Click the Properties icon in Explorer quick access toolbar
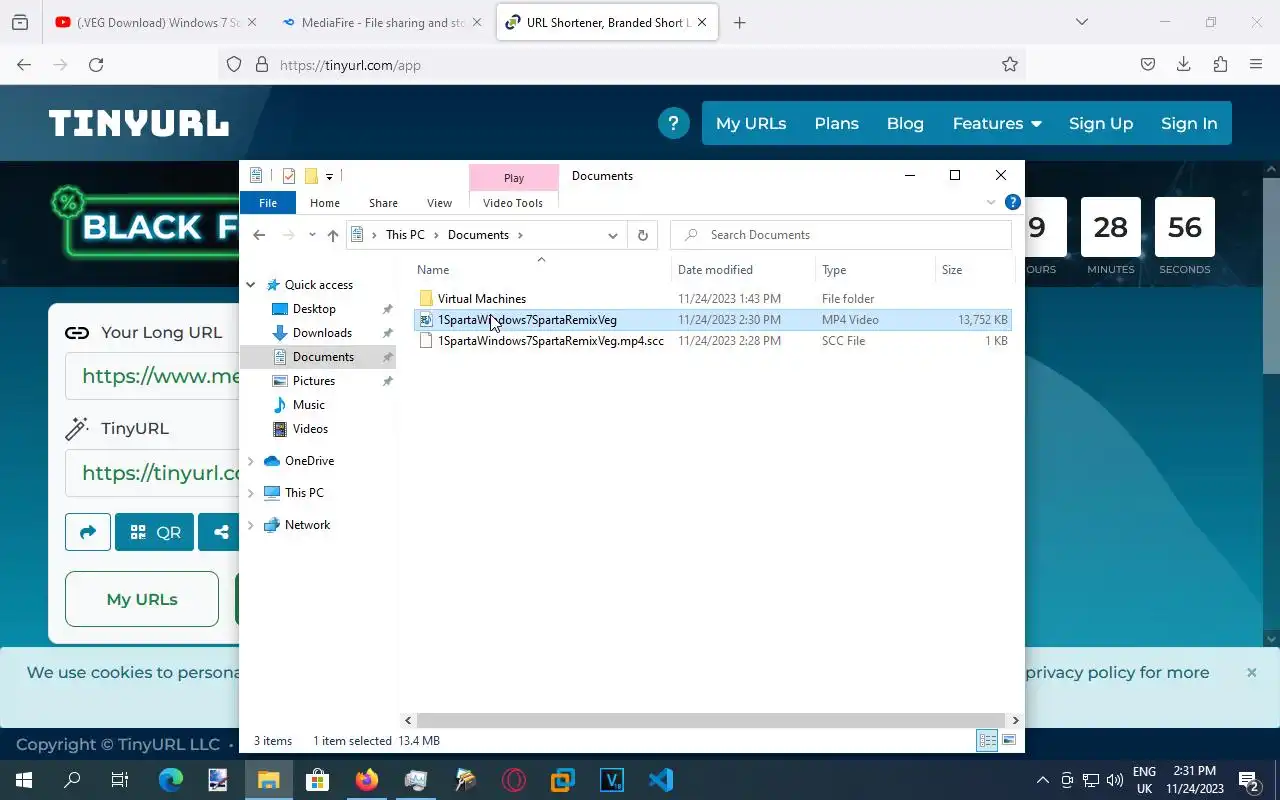This screenshot has width=1280, height=800. coord(289,176)
